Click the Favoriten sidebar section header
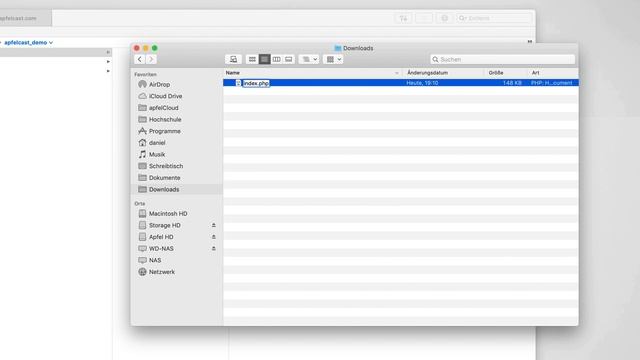 (x=145, y=74)
